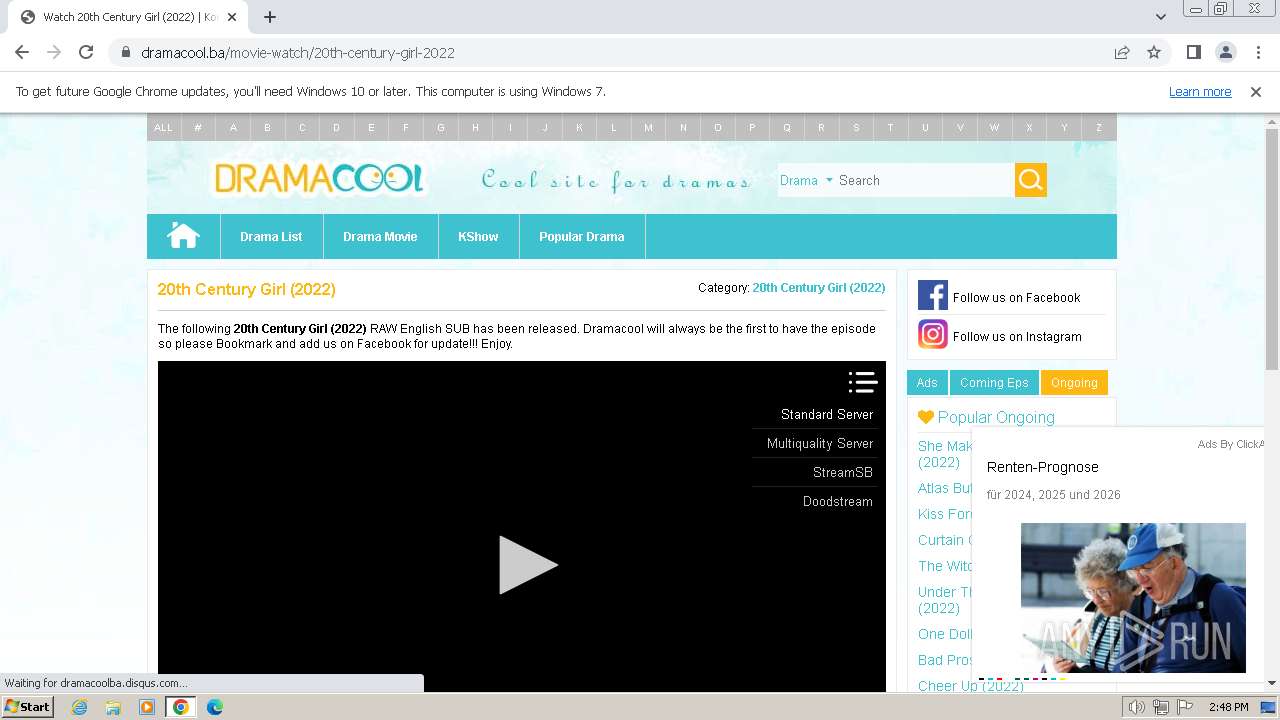
Task: Click the Dramacool home icon
Action: coord(183,236)
